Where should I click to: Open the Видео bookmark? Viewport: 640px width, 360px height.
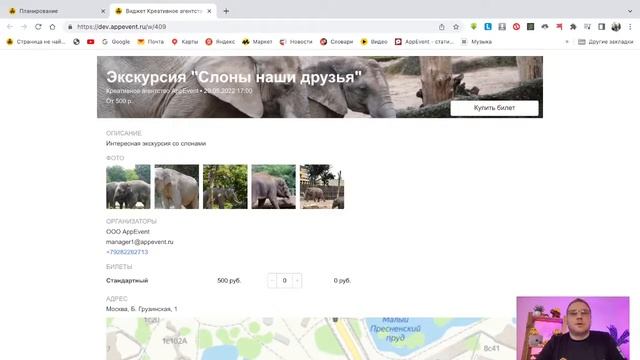pos(374,42)
